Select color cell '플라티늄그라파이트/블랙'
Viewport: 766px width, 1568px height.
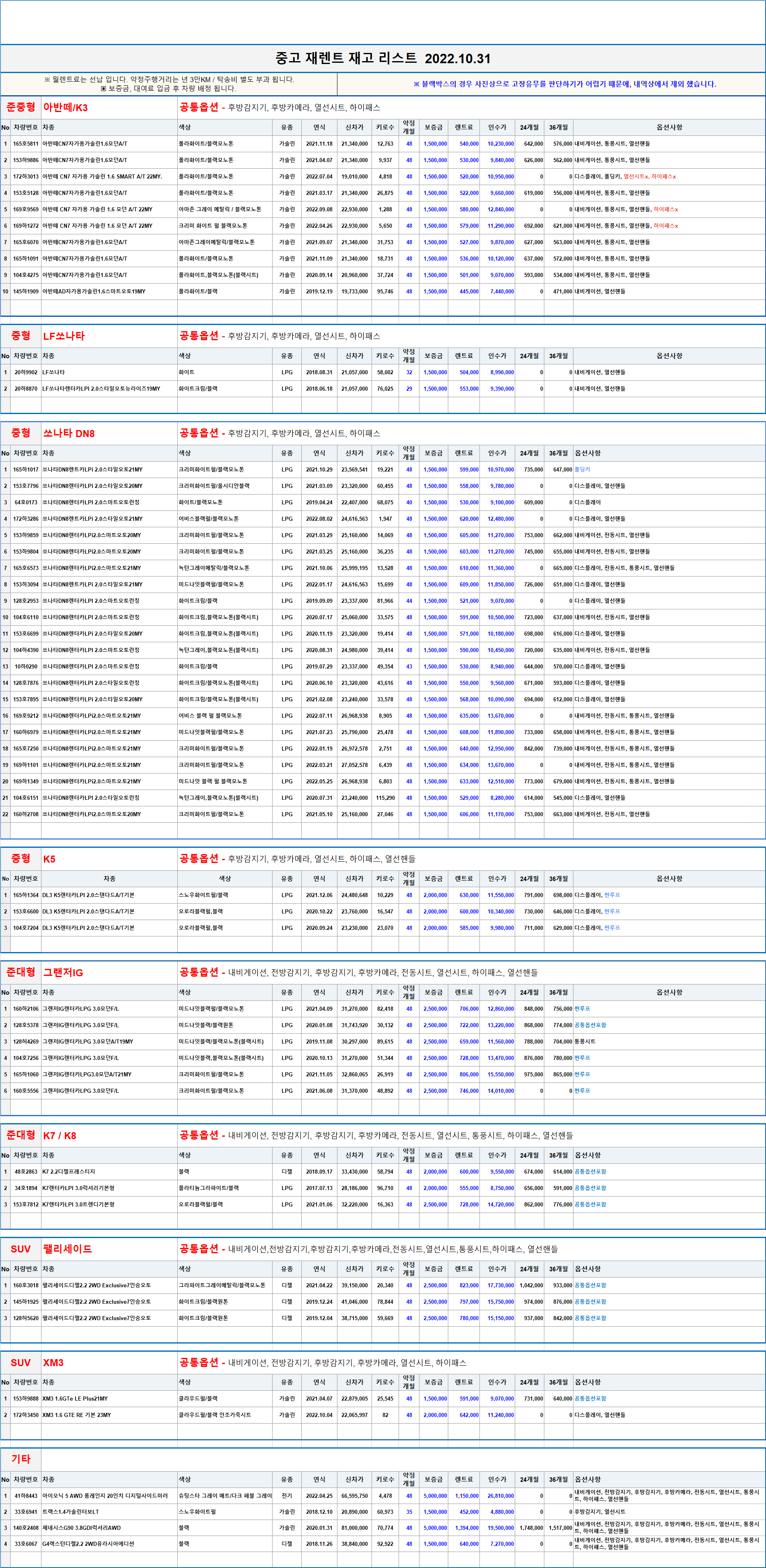[x=209, y=1188]
